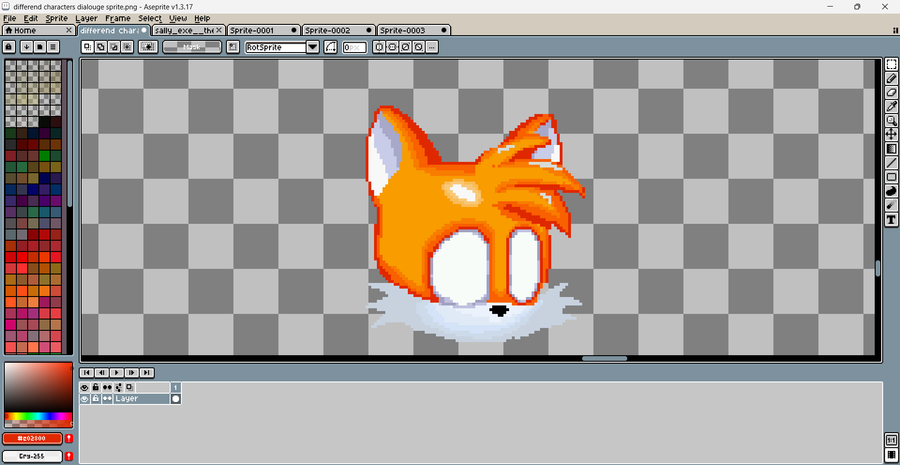Choose Subtract from selection mode icon
The width and height of the screenshot is (900, 465).
pyautogui.click(x=114, y=47)
